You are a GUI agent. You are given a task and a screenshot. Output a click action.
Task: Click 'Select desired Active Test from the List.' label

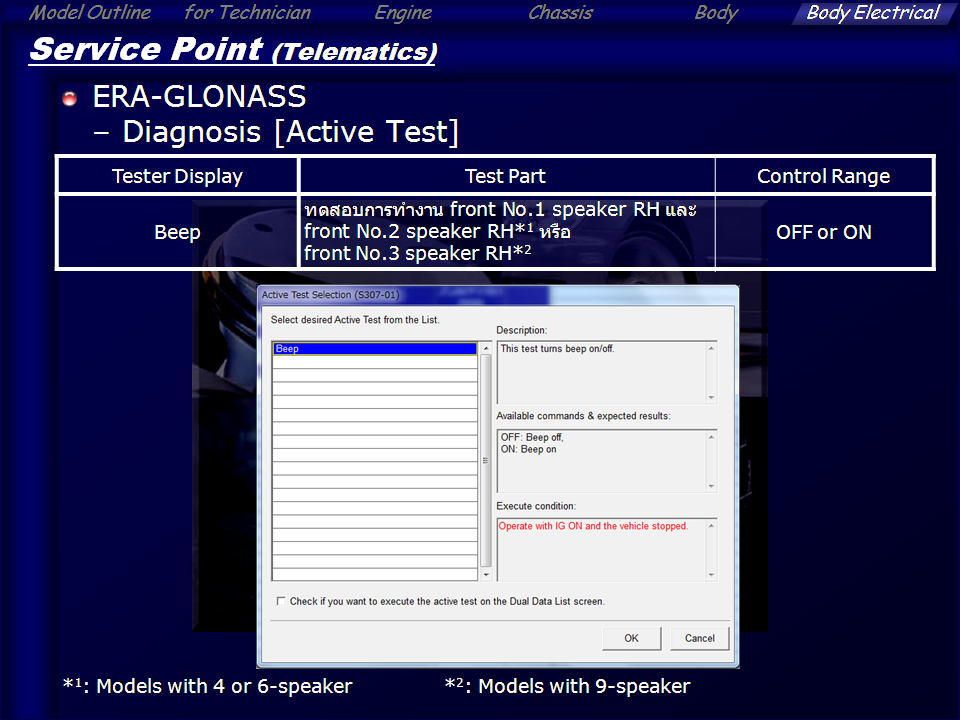(x=355, y=320)
